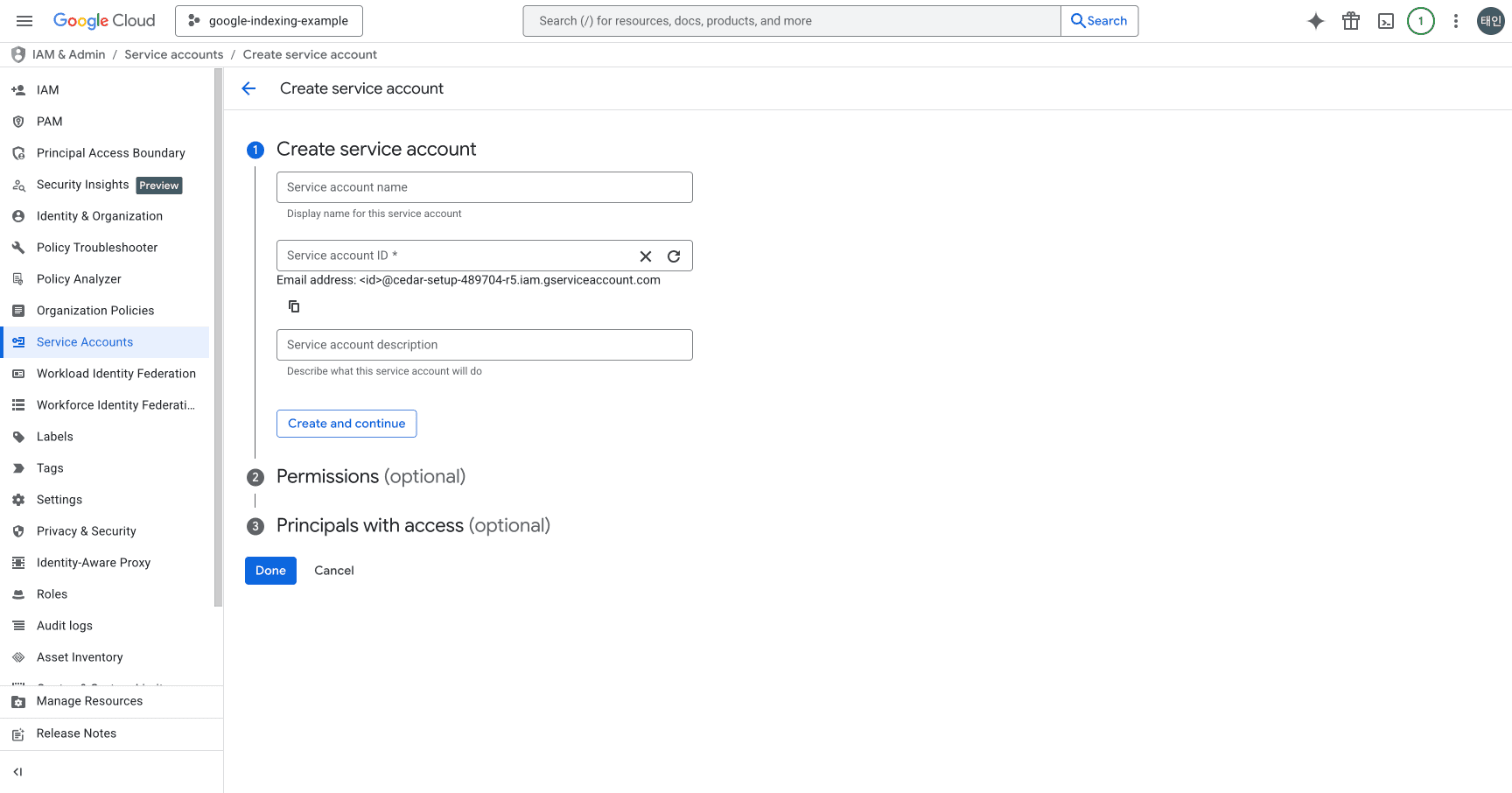Select Service Accounts in the sidebar
This screenshot has height=793, width=1512.
point(105,342)
